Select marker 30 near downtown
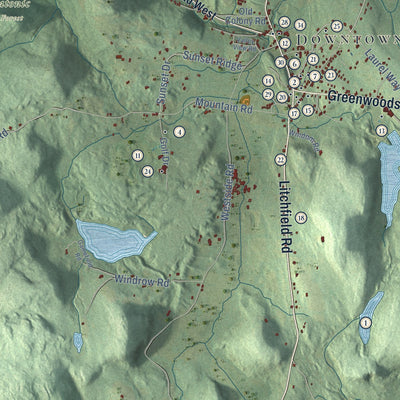This screenshot has height=400, width=400. [x=281, y=63]
